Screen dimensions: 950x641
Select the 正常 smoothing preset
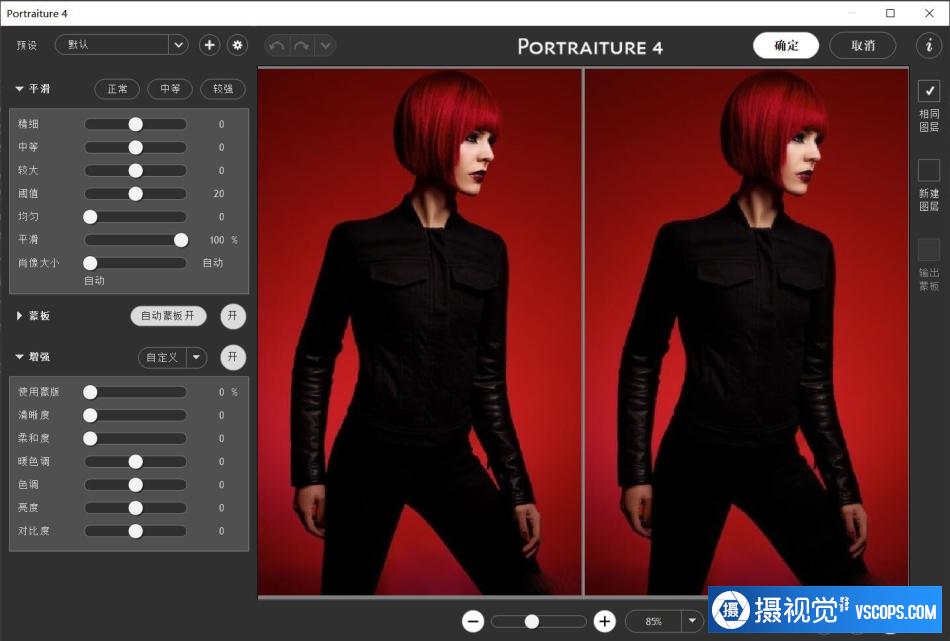(x=117, y=89)
